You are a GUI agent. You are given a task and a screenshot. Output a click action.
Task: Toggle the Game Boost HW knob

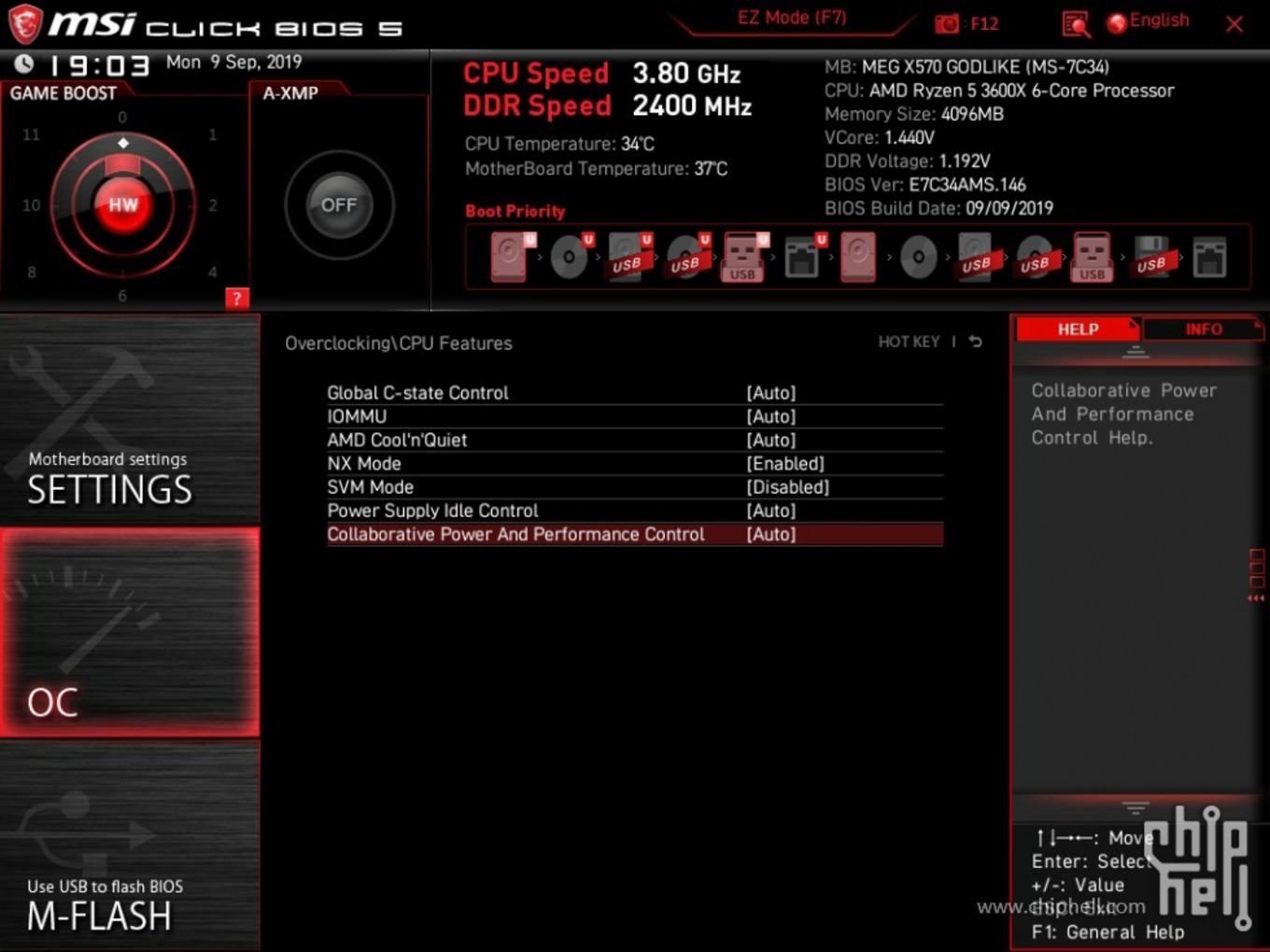(123, 204)
